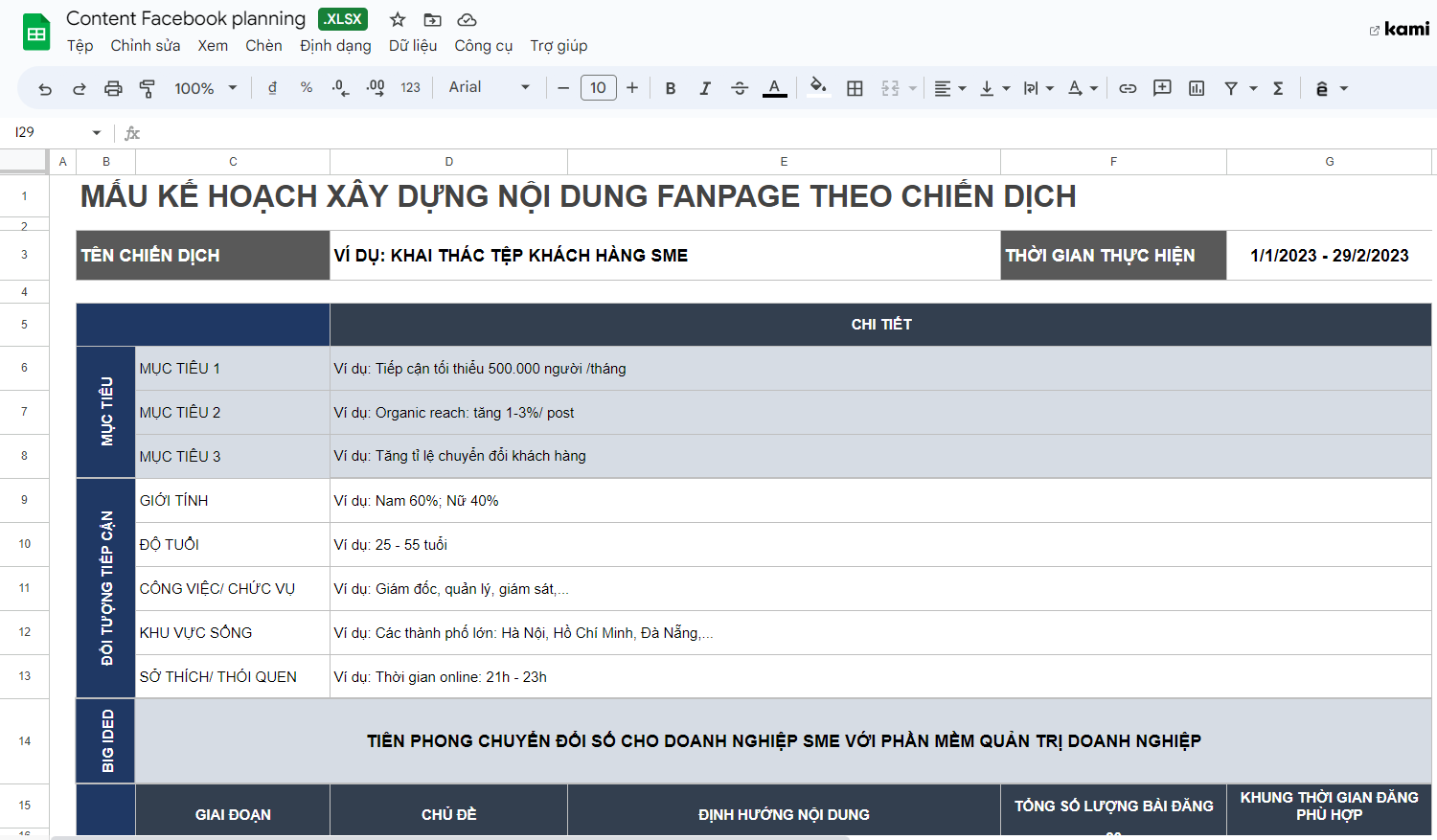This screenshot has height=840, width=1437.
Task: Decrease decimal places
Action: pos(341,88)
